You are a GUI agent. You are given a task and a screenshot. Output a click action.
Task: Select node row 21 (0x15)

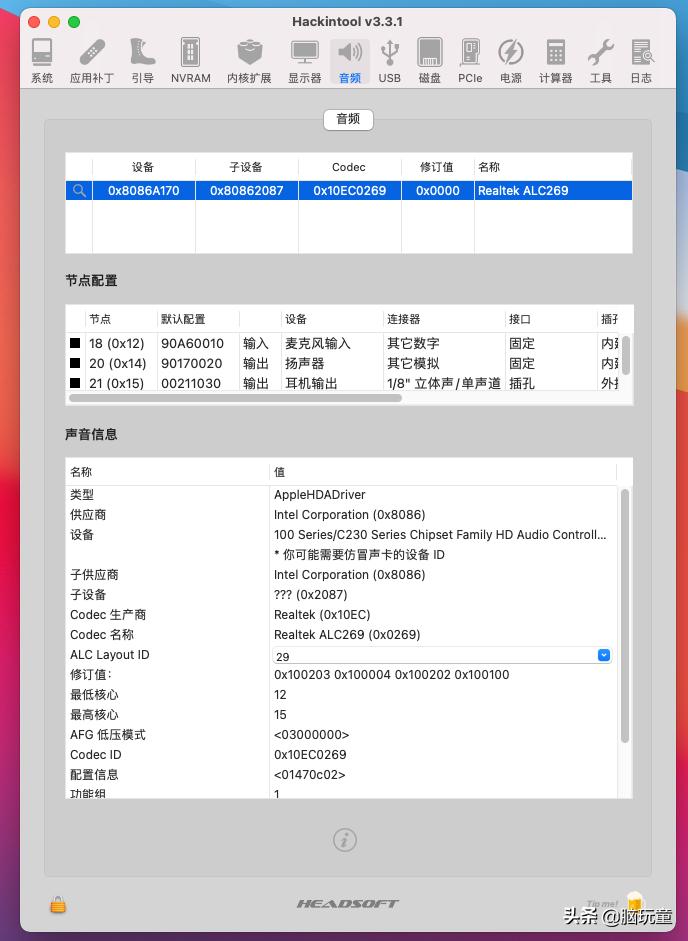point(343,383)
